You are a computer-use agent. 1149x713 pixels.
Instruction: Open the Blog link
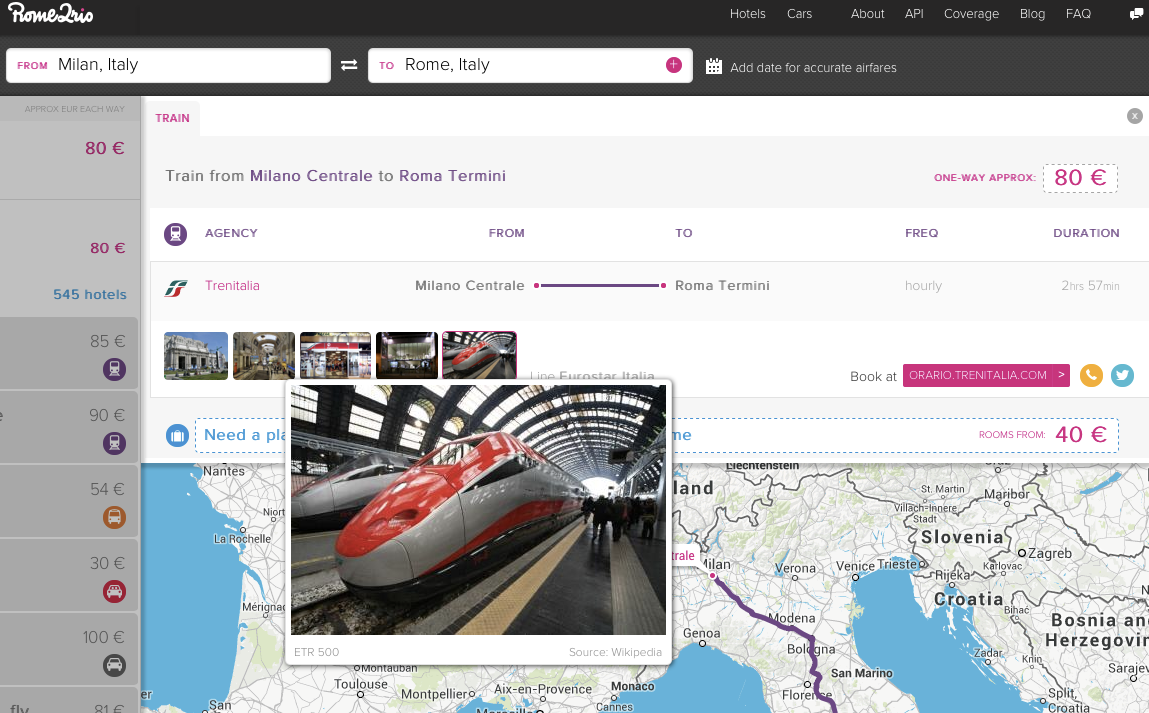coord(1032,14)
